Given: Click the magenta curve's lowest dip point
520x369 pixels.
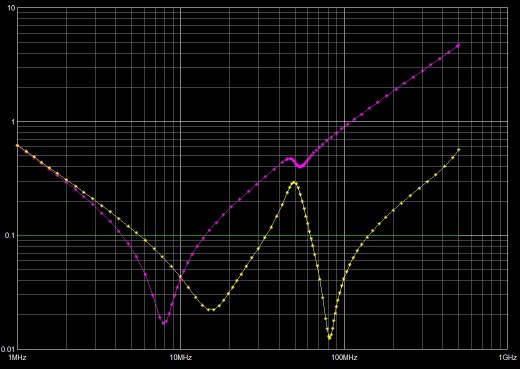Looking at the screenshot, I should 164,323.
